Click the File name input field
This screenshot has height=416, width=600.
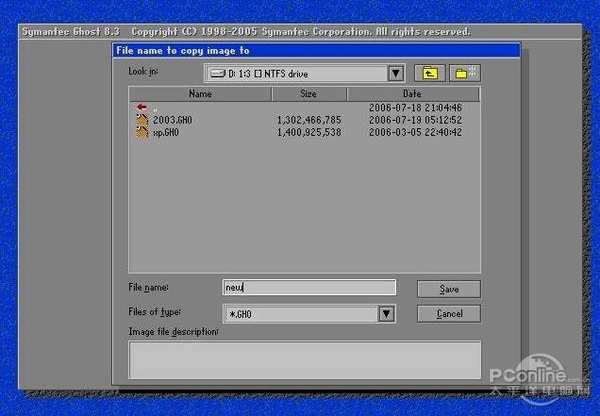pyautogui.click(x=308, y=288)
